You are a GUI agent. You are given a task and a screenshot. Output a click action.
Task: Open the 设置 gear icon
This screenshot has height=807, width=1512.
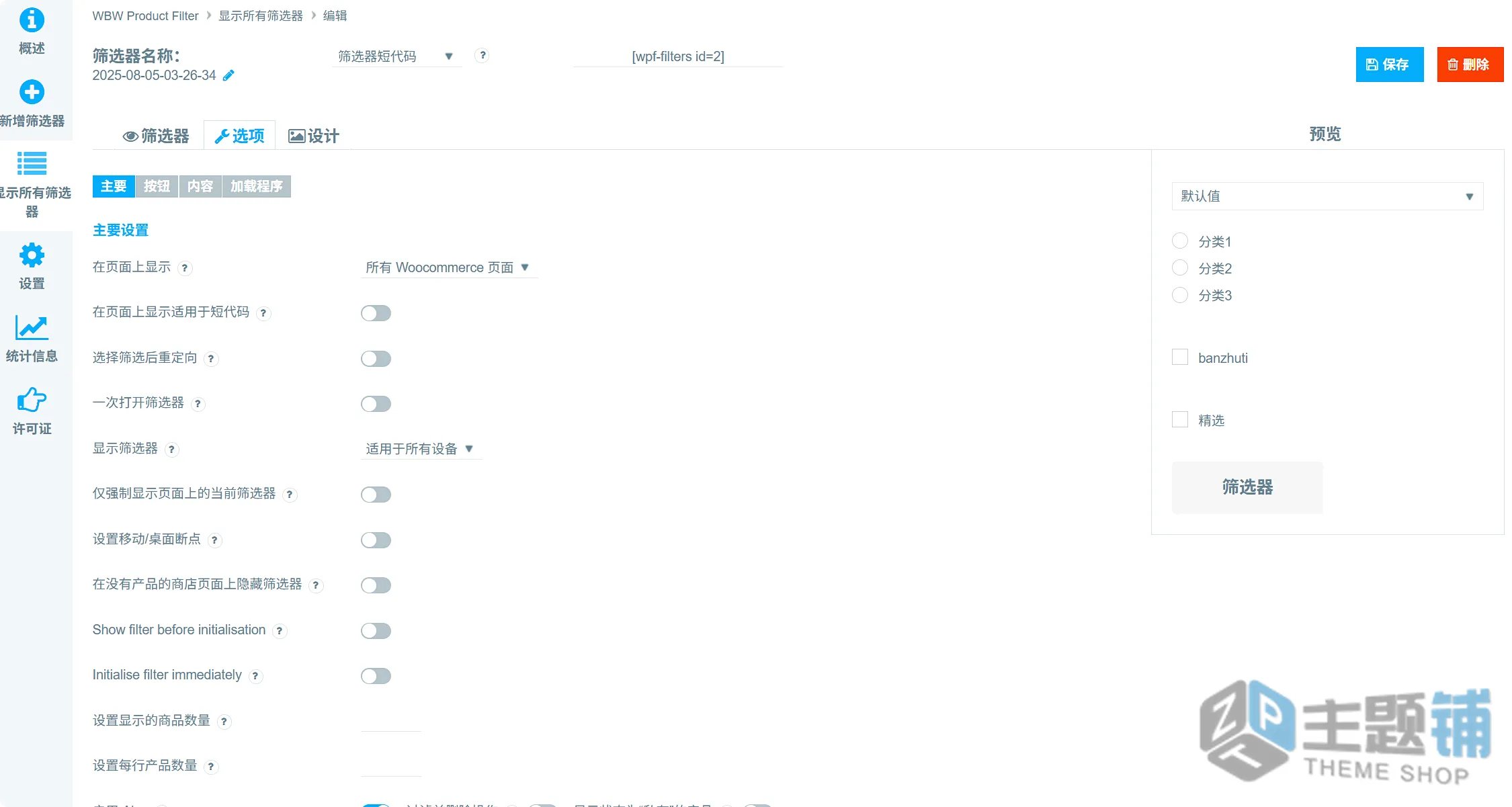pos(32,255)
